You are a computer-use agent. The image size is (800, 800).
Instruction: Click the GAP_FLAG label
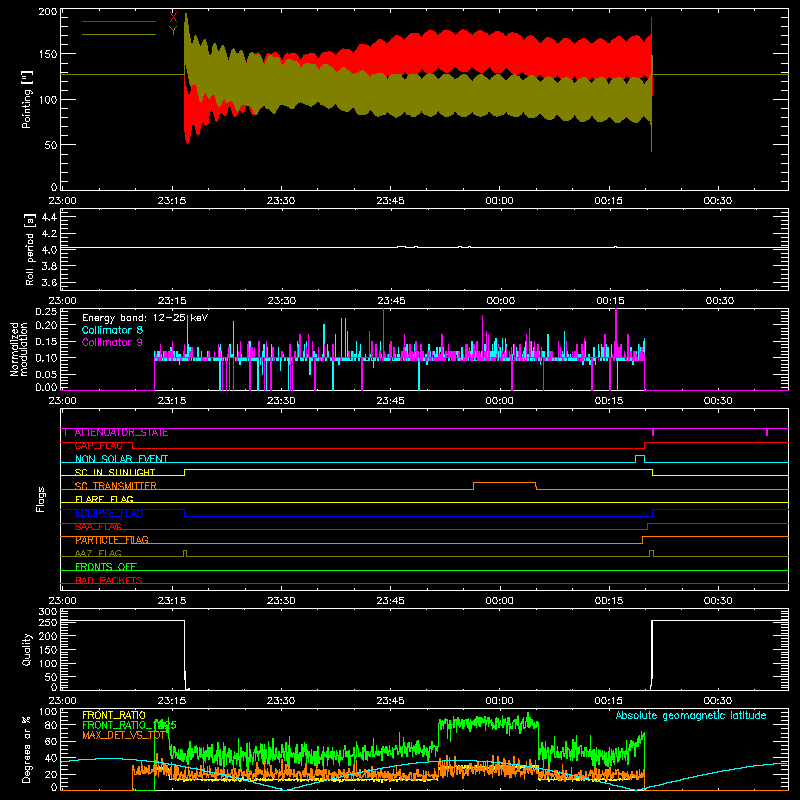pyautogui.click(x=98, y=446)
